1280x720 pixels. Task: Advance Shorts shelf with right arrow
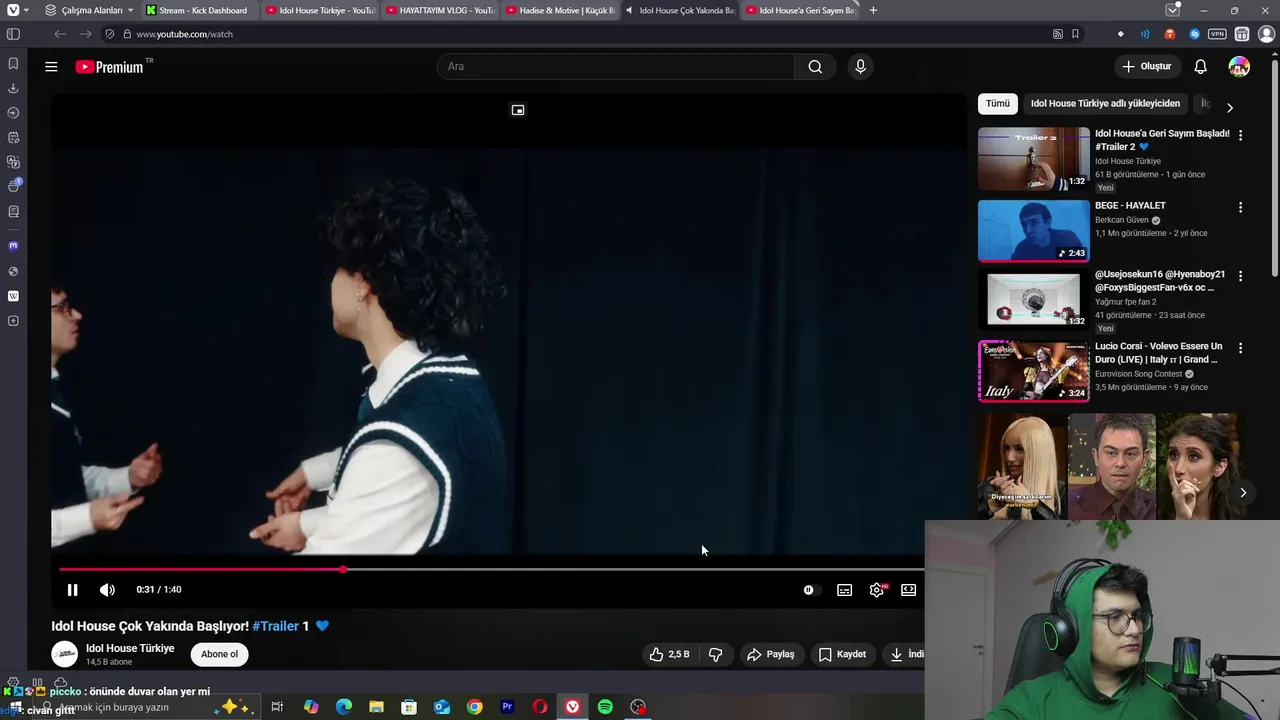[1243, 492]
